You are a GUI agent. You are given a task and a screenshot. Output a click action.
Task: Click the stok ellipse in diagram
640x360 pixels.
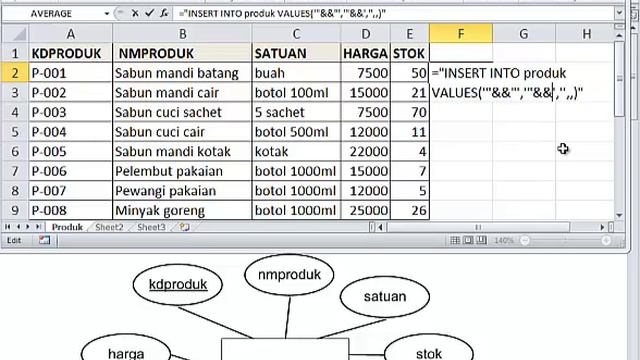tap(429, 348)
